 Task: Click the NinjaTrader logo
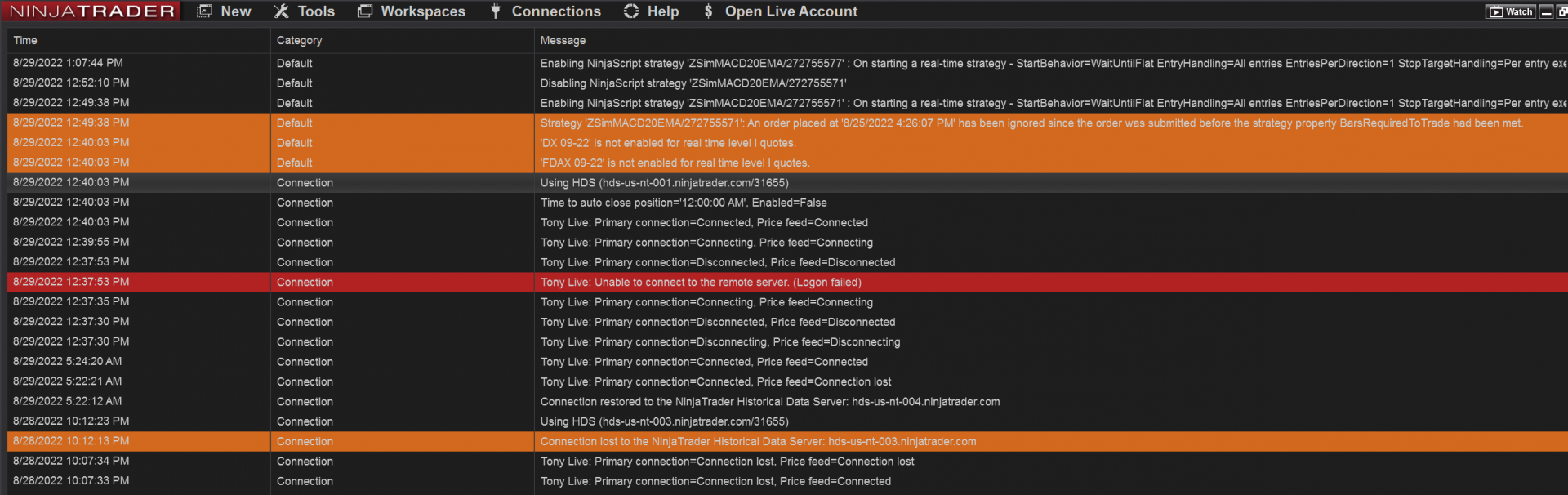[92, 11]
